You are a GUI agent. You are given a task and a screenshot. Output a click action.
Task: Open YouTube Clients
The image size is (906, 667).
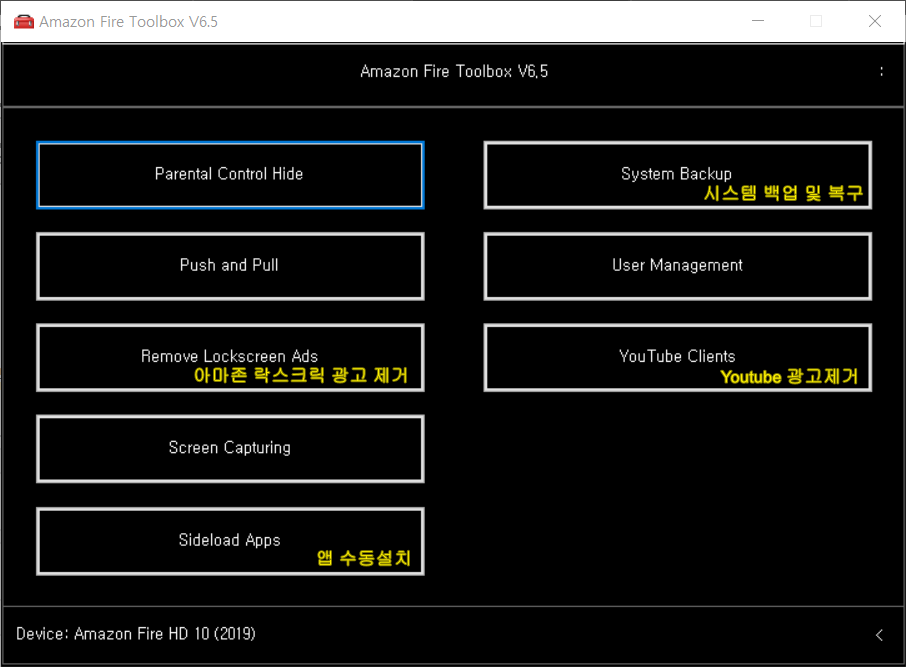(677, 357)
